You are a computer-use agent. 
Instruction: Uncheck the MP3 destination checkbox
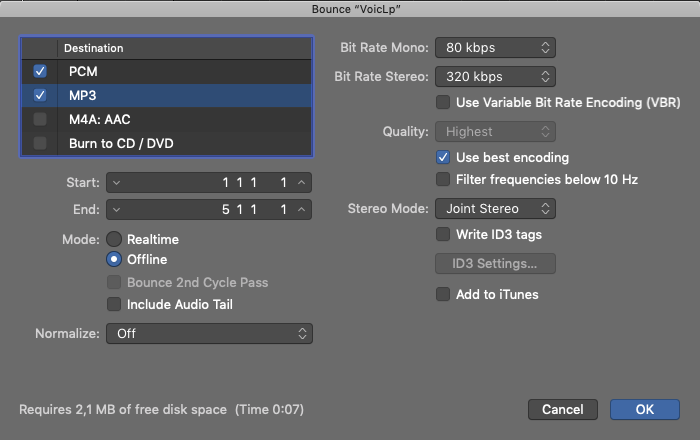coord(40,96)
